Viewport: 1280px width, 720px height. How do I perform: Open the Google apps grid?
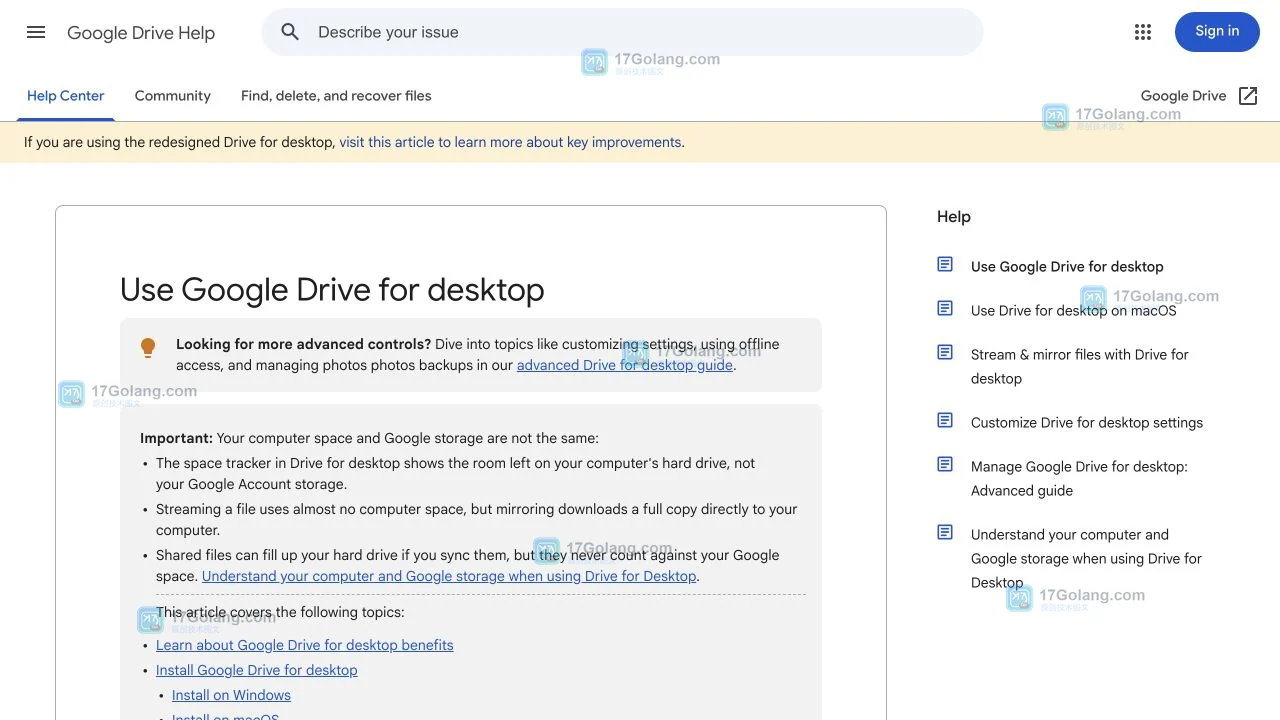pyautogui.click(x=1143, y=32)
